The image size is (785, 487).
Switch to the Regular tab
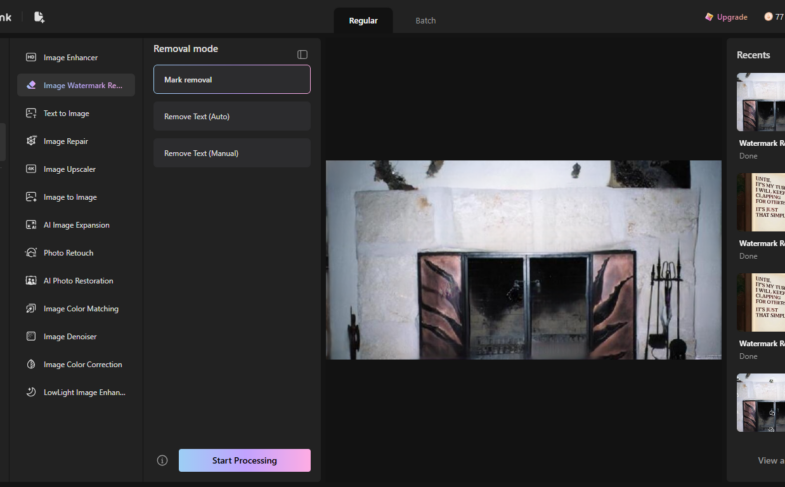tap(363, 21)
